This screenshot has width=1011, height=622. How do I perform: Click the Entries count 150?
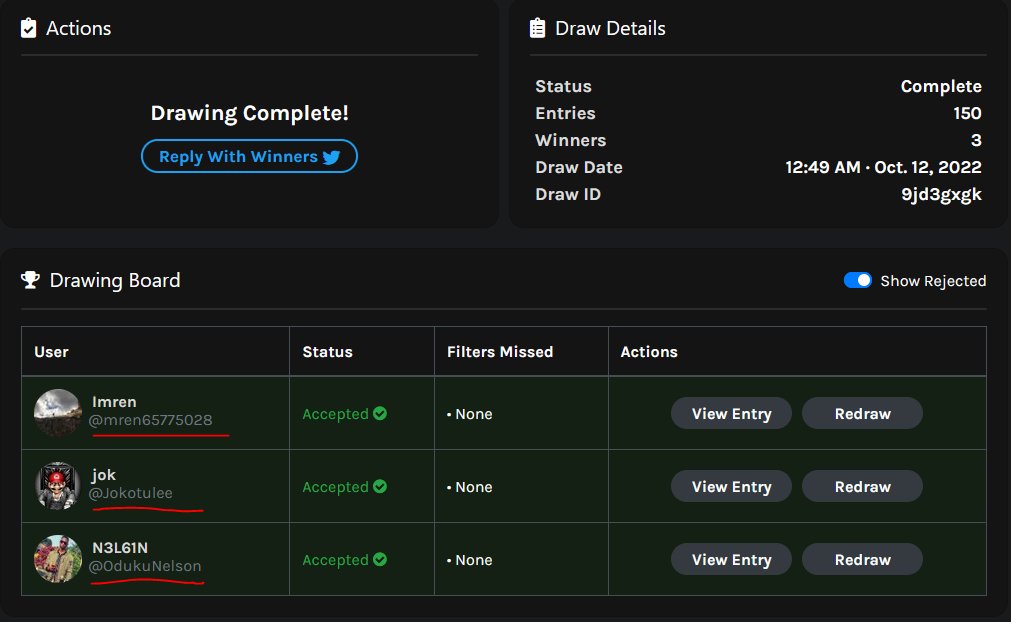tap(967, 113)
